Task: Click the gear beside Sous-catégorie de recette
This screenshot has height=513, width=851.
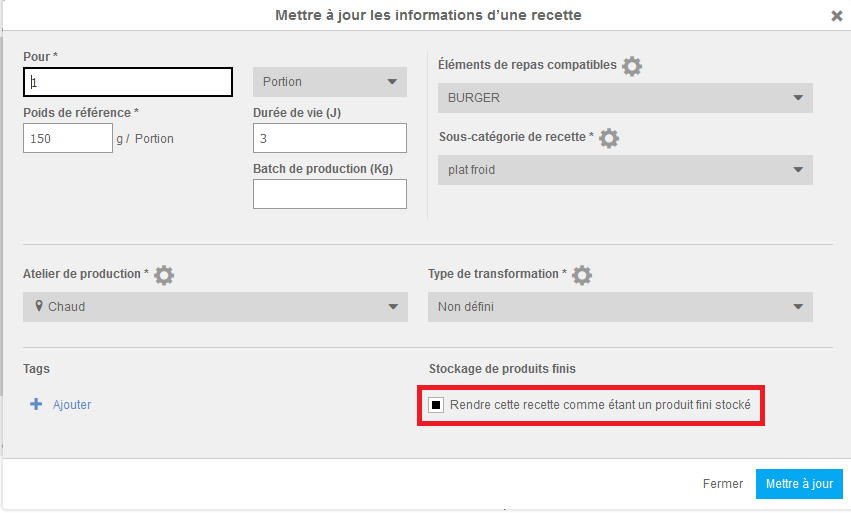Action: pos(608,138)
